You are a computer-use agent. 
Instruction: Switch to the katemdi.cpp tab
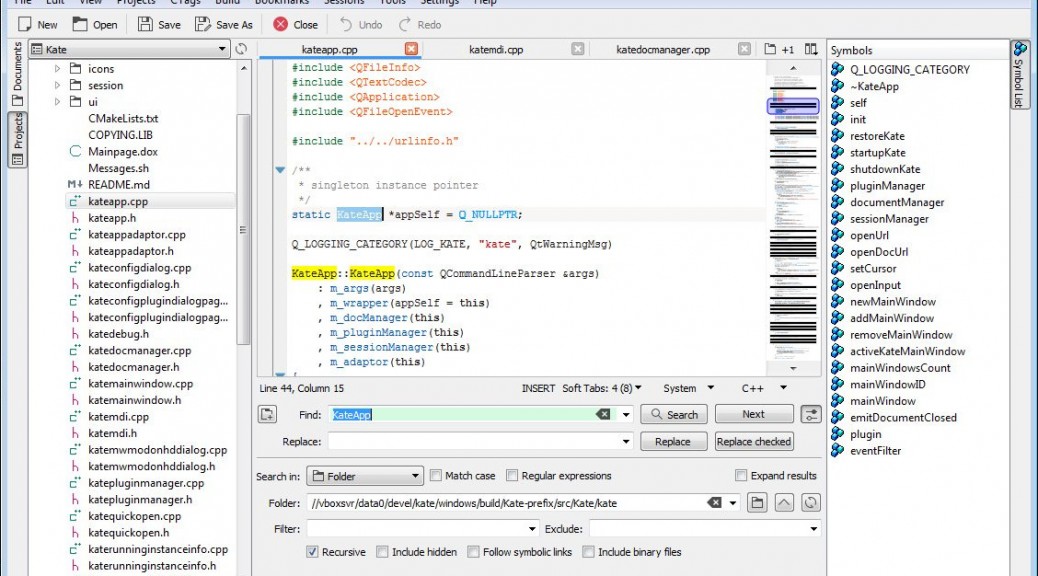(x=496, y=49)
